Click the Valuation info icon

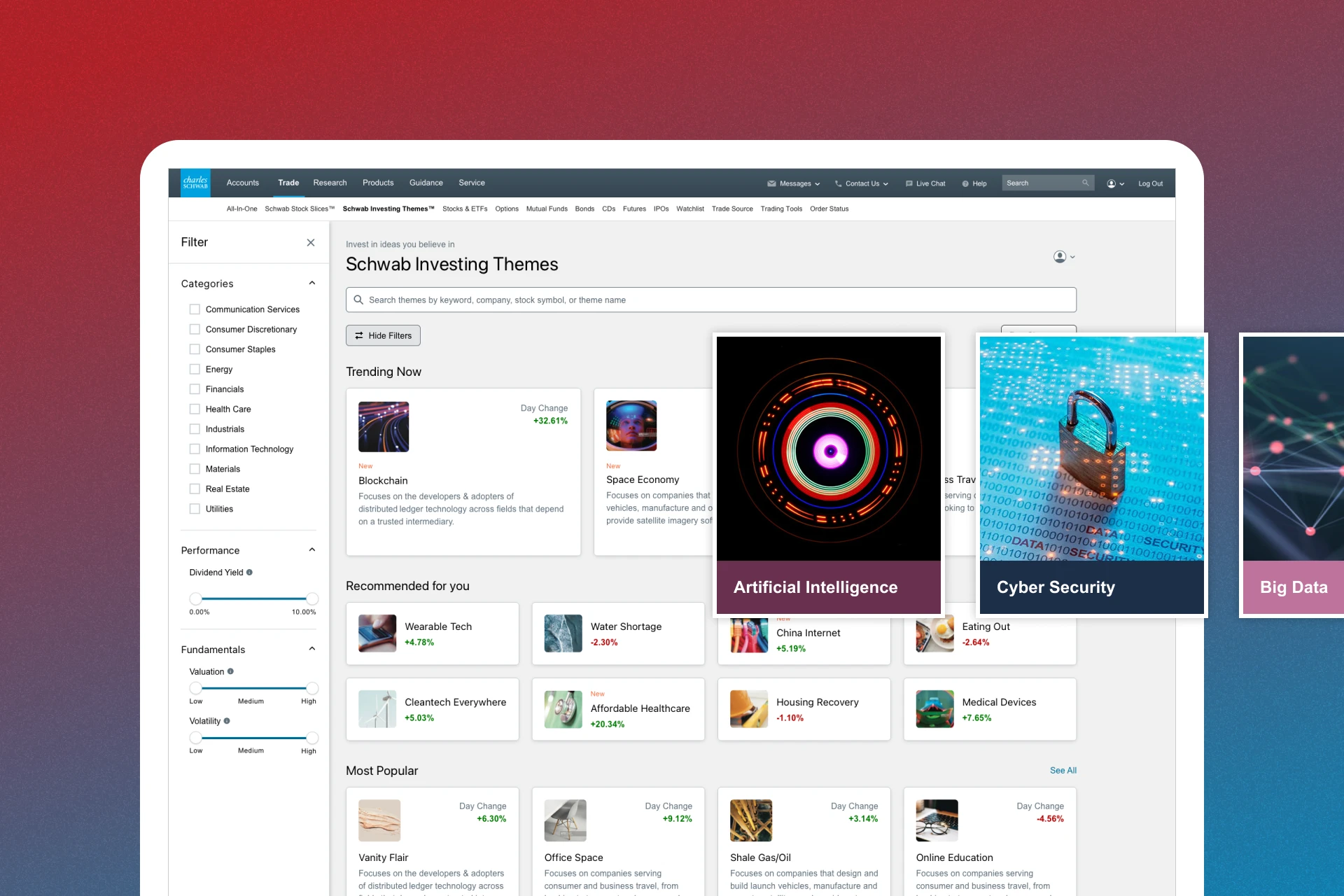[x=230, y=671]
